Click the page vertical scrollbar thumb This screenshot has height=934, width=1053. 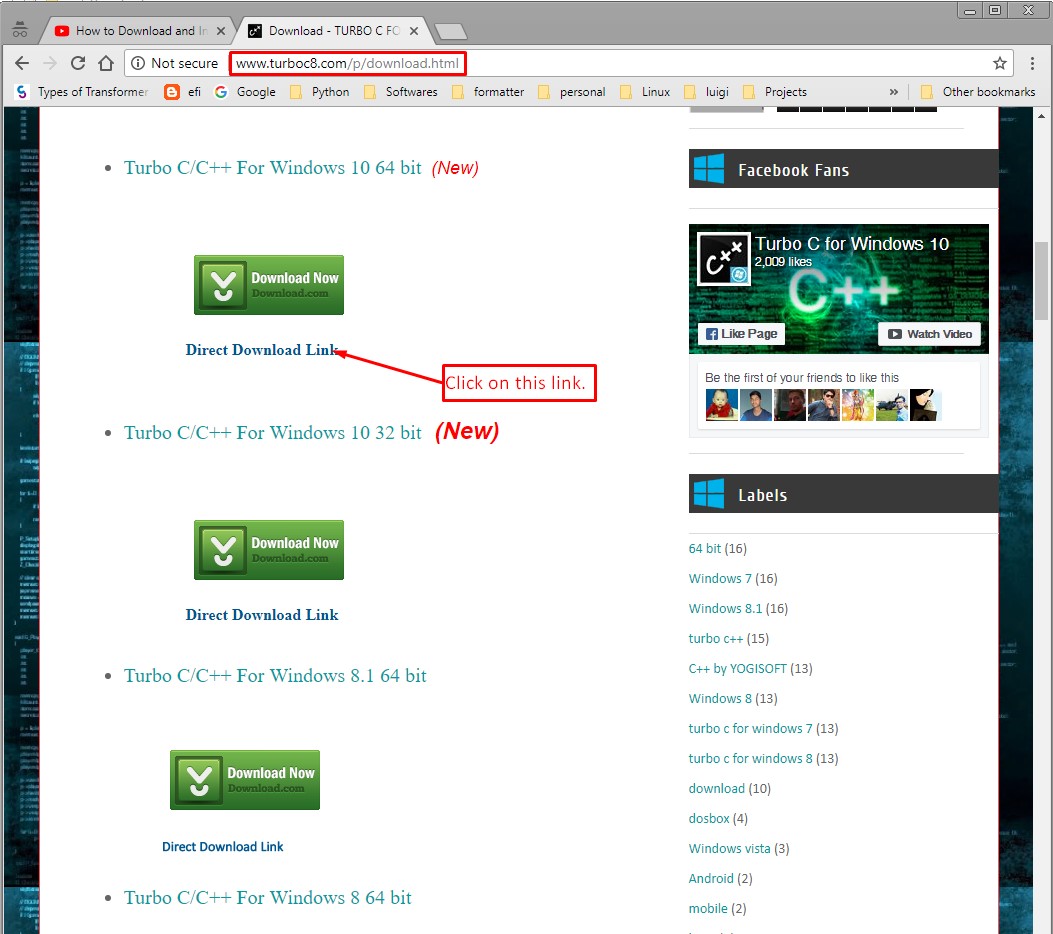tap(1041, 282)
